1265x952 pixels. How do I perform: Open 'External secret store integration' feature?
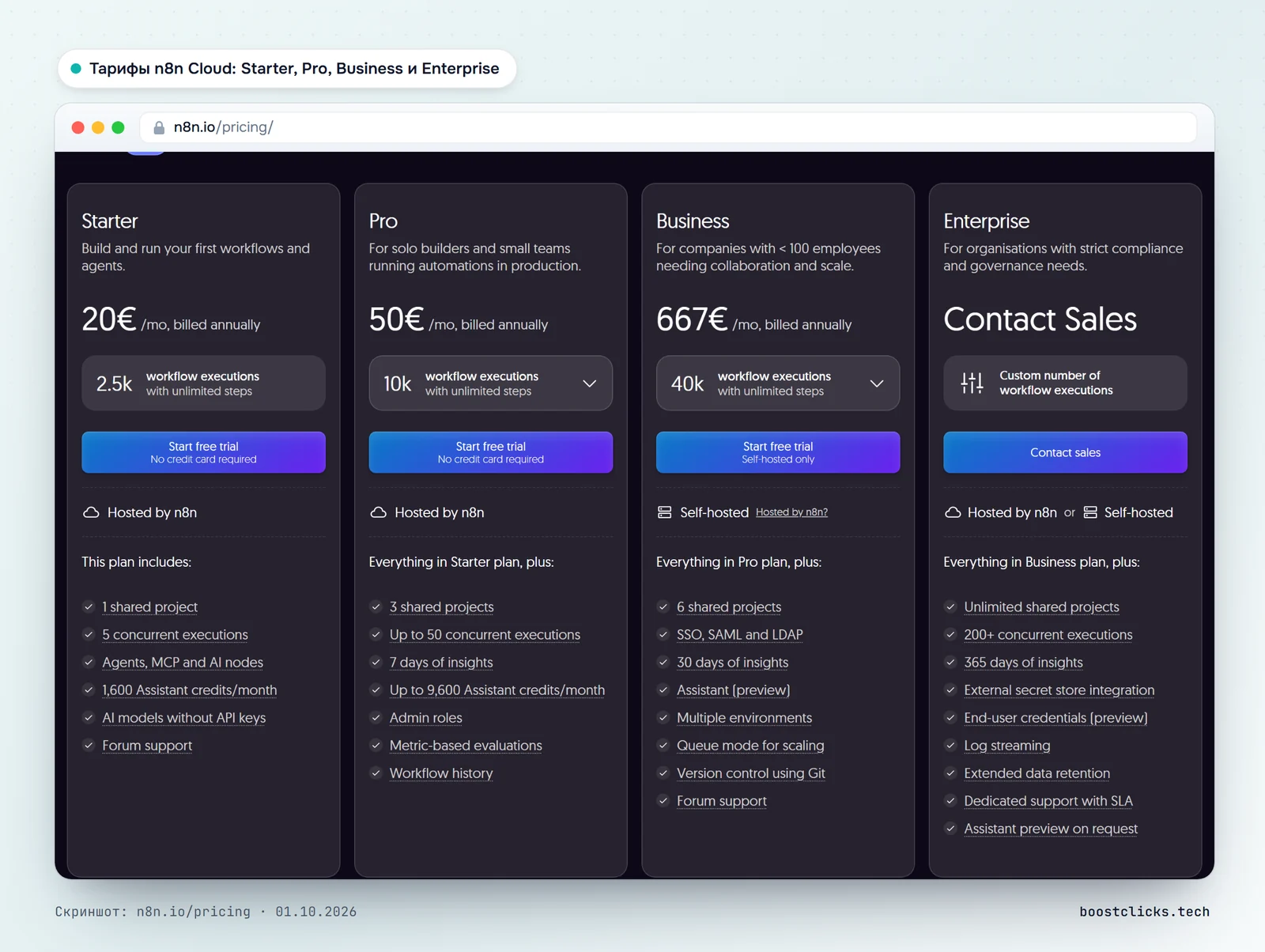pos(1059,690)
